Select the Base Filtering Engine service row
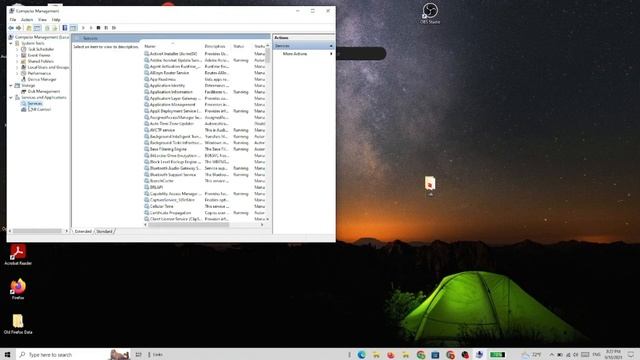 (x=205, y=149)
